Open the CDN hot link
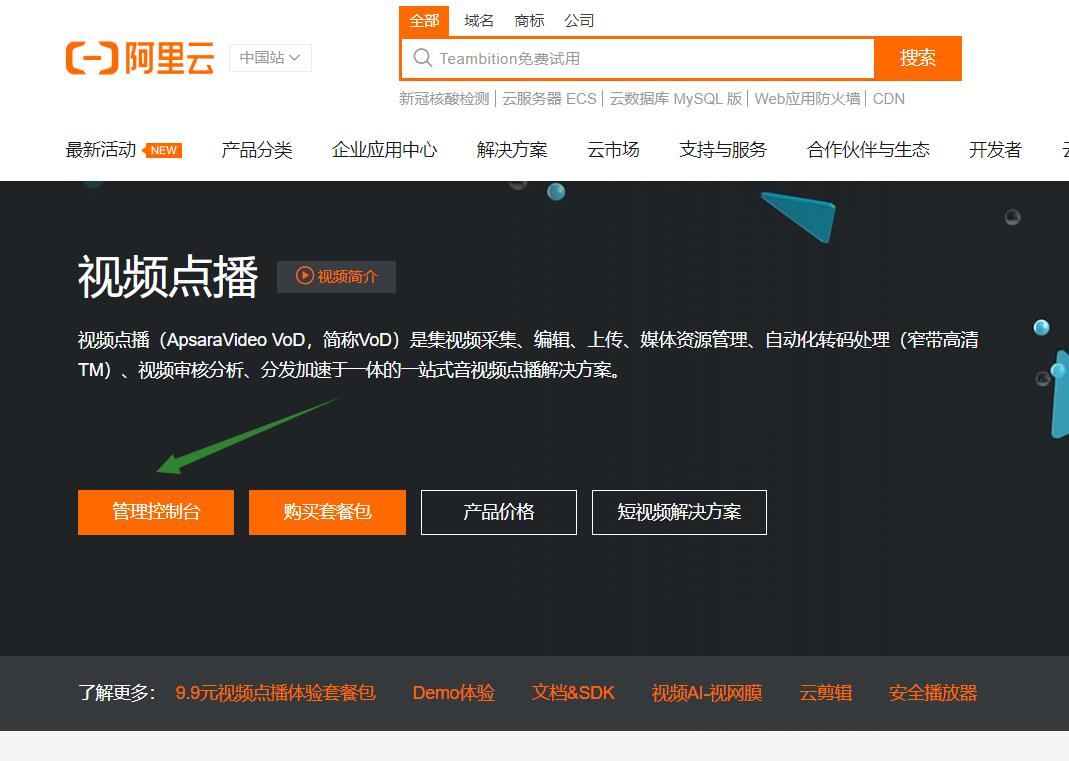Image resolution: width=1069 pixels, height=761 pixels. (889, 99)
